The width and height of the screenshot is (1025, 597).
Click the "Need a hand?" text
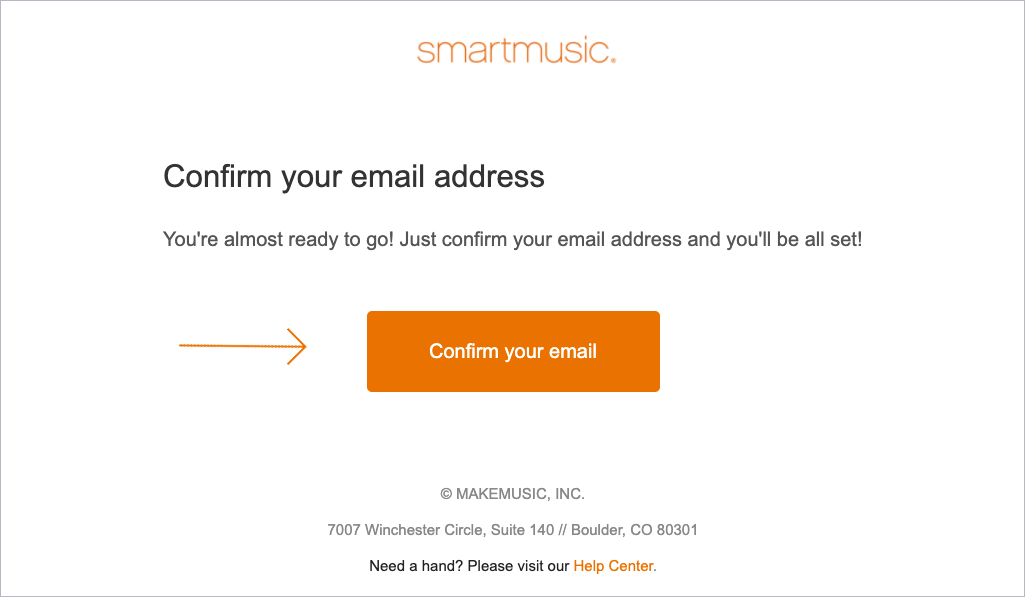click(x=416, y=566)
